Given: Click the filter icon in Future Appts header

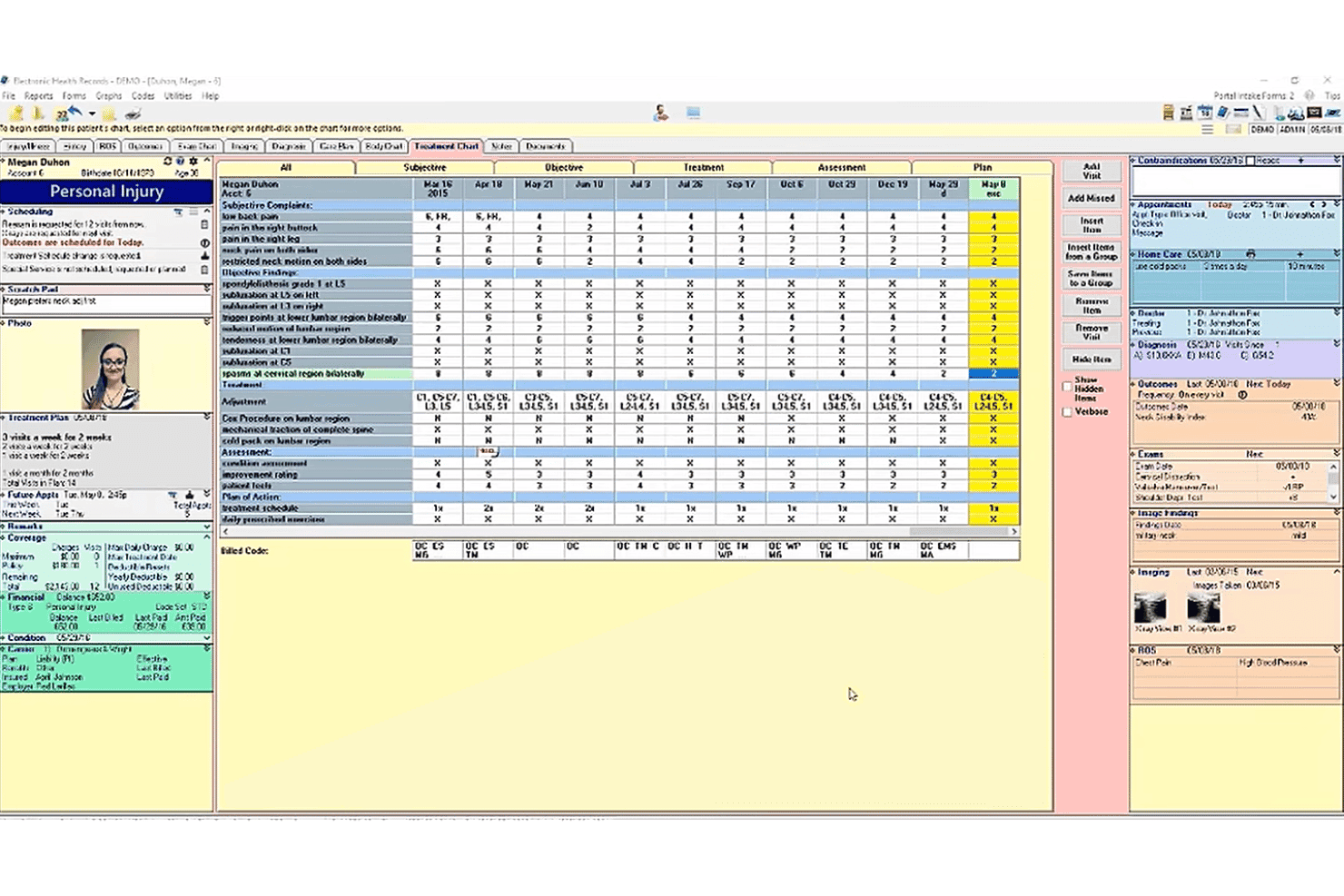Looking at the screenshot, I should pyautogui.click(x=173, y=495).
